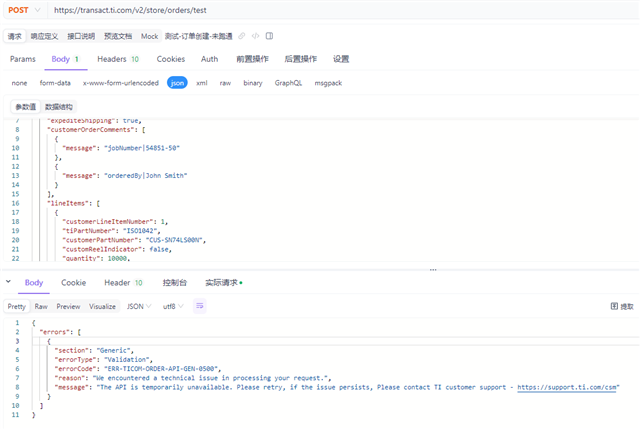Select the request Body tab
Viewport: 640px width, 430px height.
pos(65,59)
